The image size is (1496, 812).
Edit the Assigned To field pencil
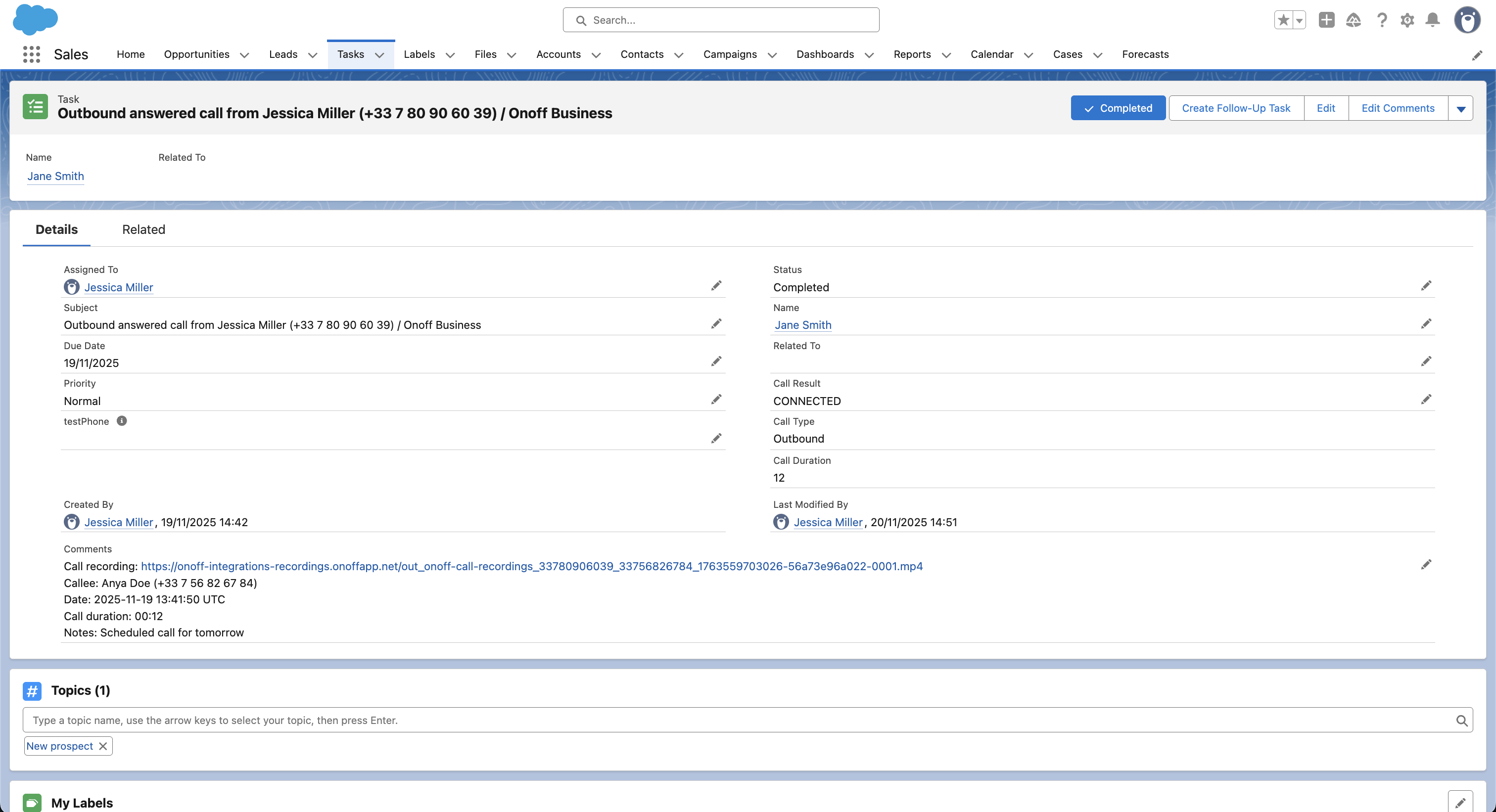point(716,285)
